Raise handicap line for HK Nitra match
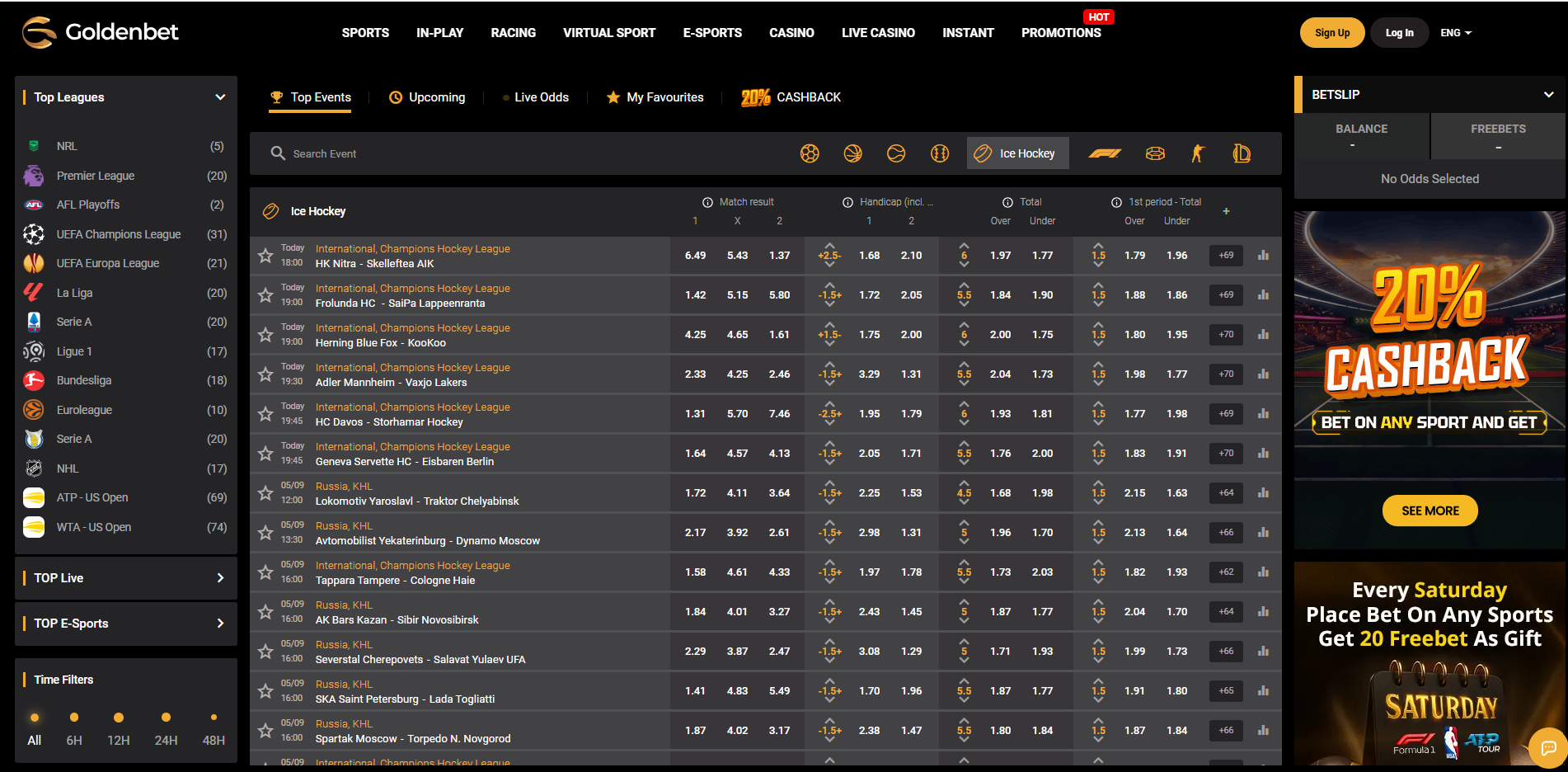 pos(829,246)
